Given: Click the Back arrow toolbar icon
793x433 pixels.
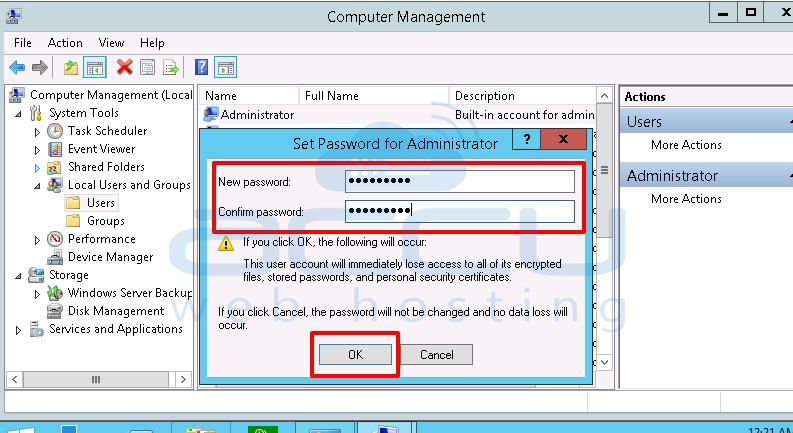Looking at the screenshot, I should [x=17, y=67].
